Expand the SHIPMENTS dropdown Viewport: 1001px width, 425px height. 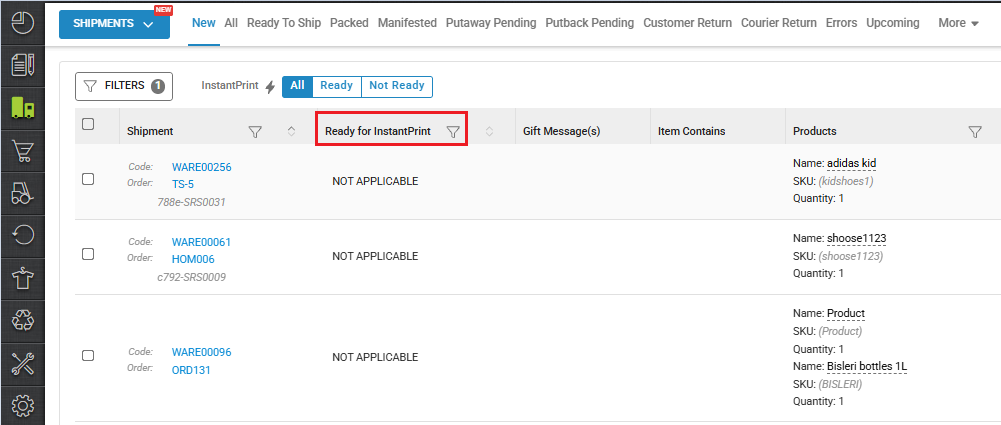(x=113, y=24)
